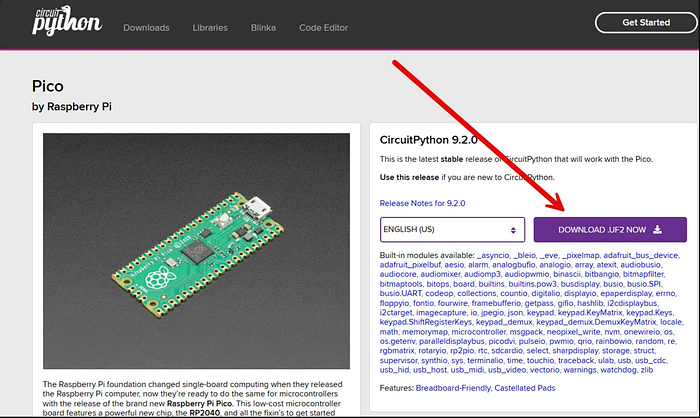The image size is (700, 418).
Task: Open the usb_video module link
Action: click(507, 370)
